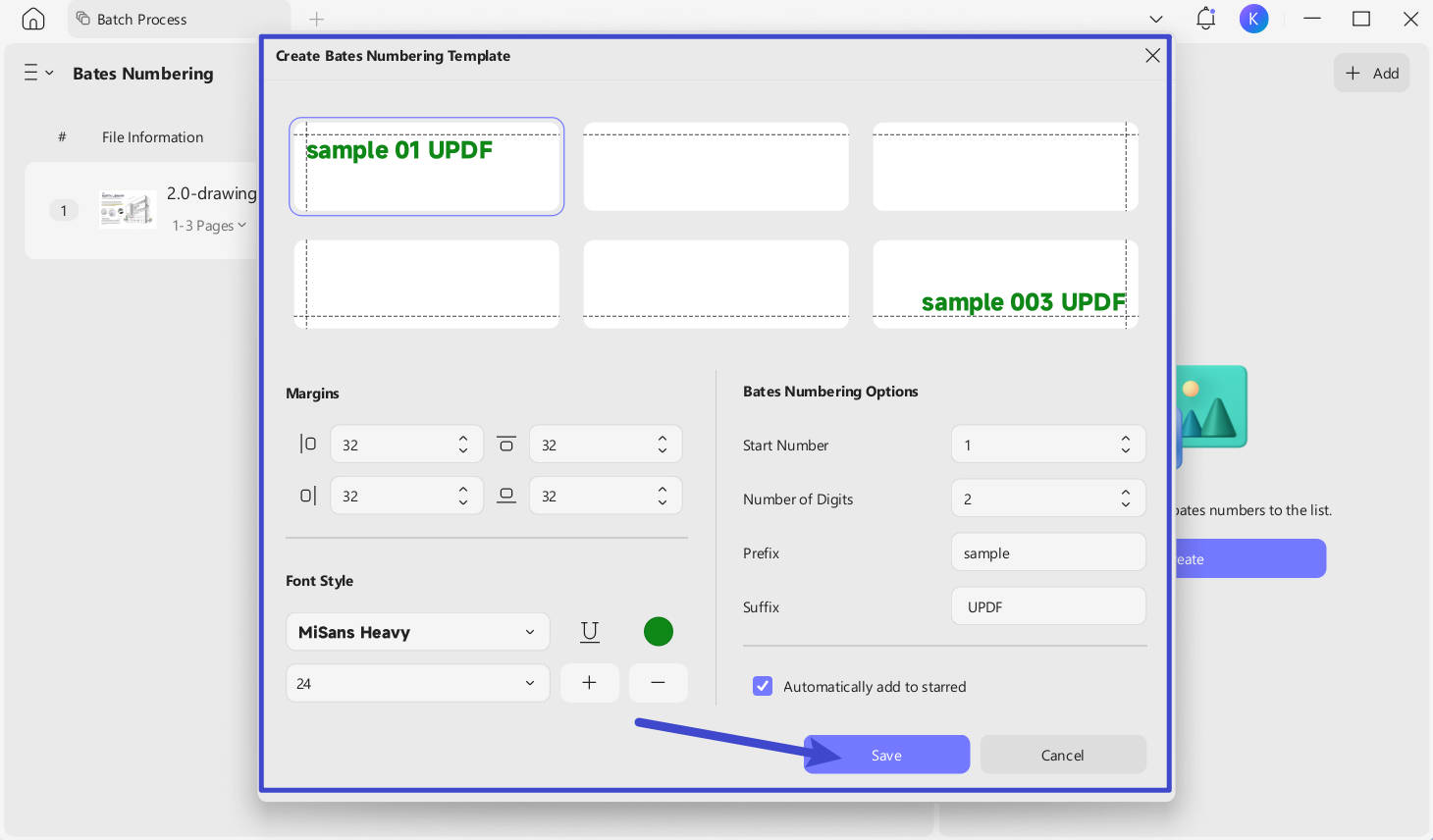Uncheck Automatically add to starred
1433x840 pixels.
coord(763,686)
